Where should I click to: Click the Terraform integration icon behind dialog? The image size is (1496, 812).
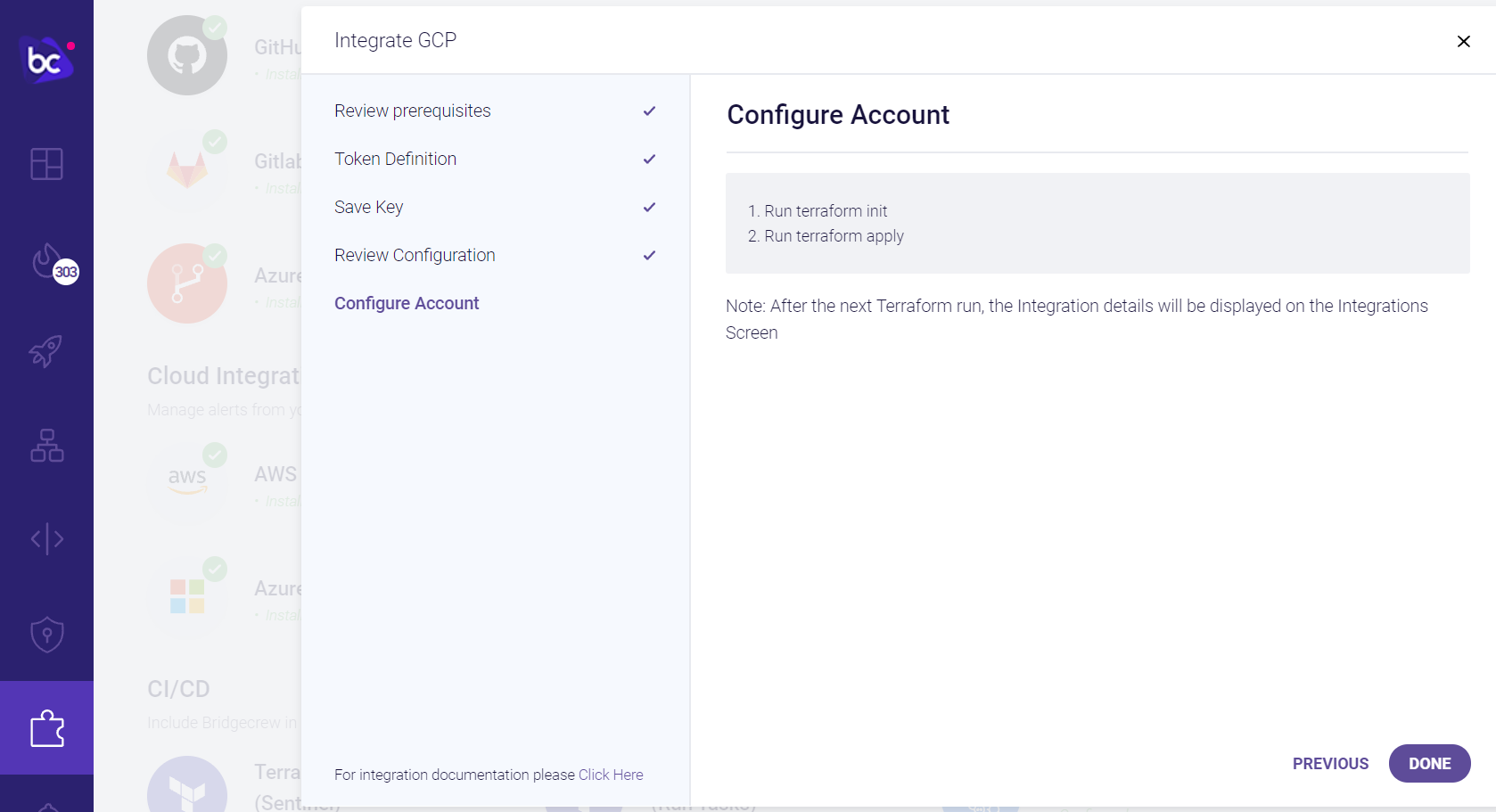(x=187, y=784)
